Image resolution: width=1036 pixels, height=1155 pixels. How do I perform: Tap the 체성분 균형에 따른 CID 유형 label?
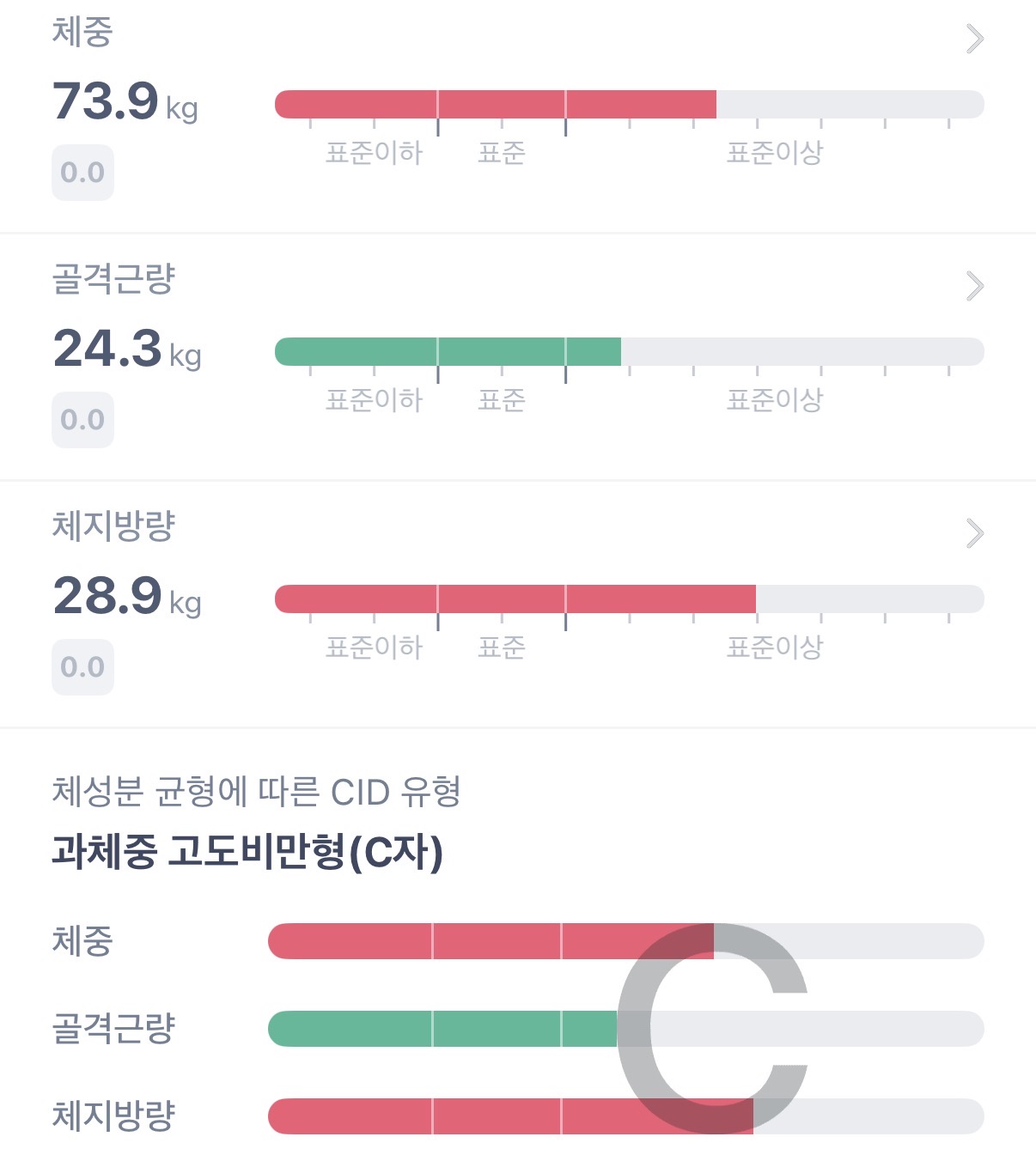[256, 792]
